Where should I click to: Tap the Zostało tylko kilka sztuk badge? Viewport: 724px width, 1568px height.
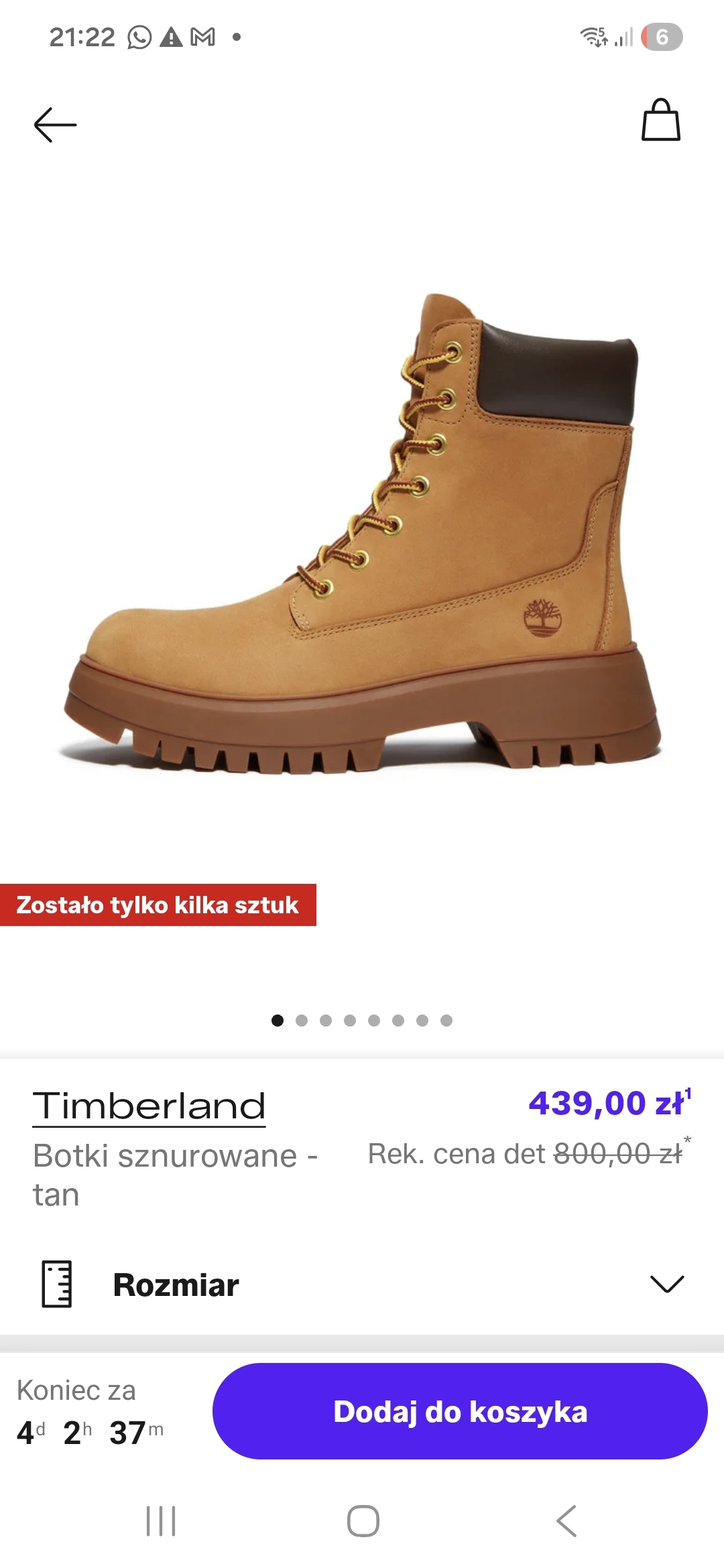[158, 905]
